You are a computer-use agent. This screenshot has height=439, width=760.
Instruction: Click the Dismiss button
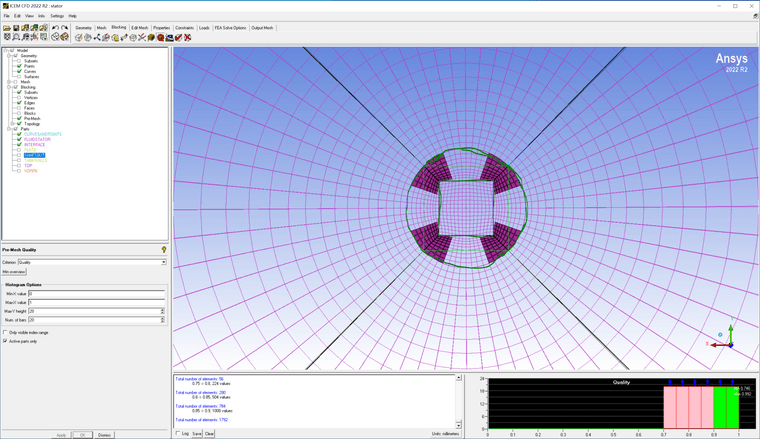coord(104,435)
